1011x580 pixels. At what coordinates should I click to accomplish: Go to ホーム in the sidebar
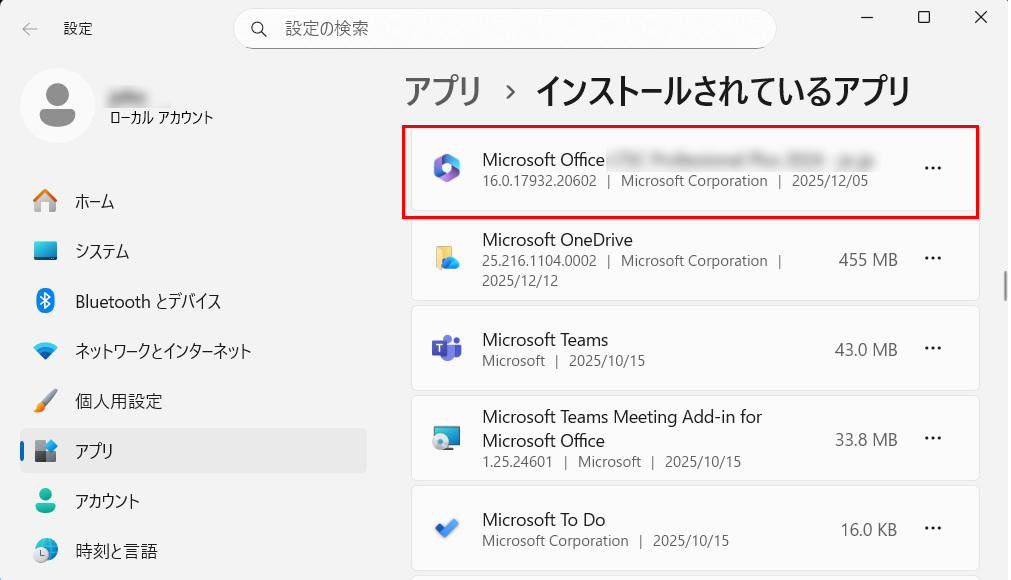click(x=94, y=201)
